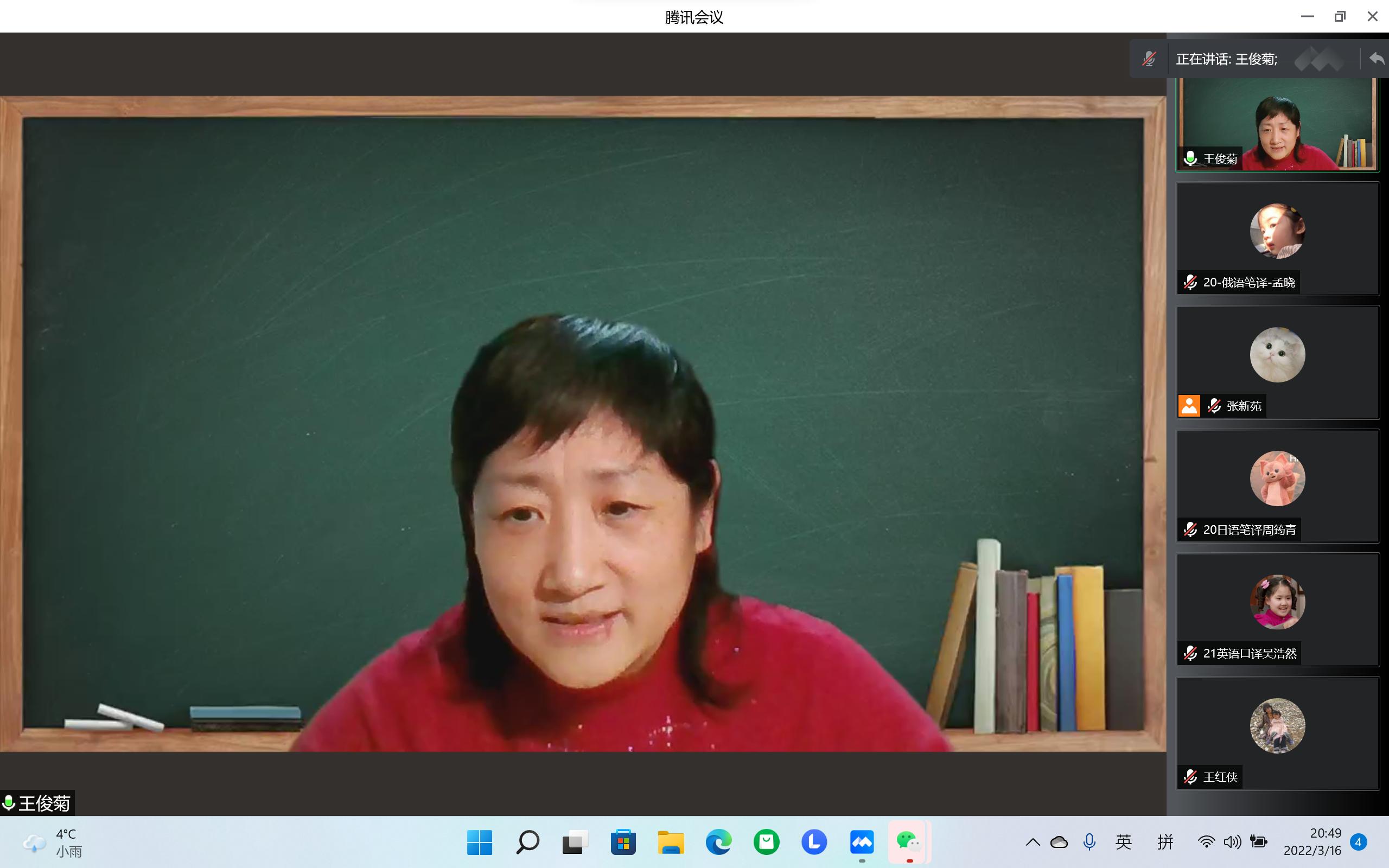Image resolution: width=1389 pixels, height=868 pixels.
Task: Open the Windows Start menu
Action: 479,842
